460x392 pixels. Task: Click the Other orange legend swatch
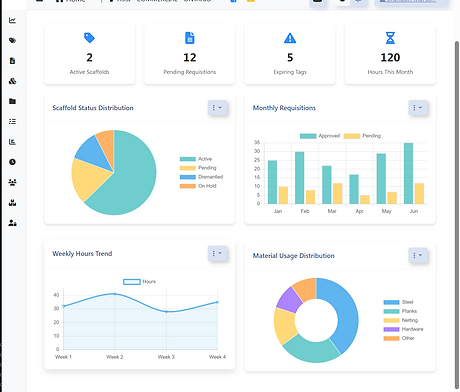click(x=391, y=338)
